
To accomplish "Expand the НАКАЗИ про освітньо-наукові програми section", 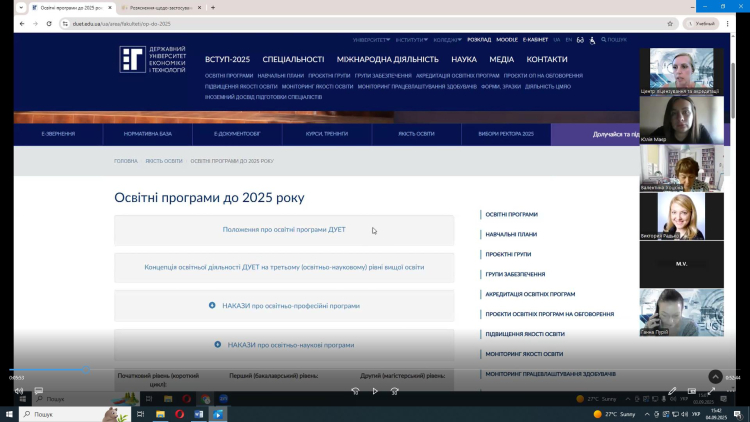I will tap(284, 344).
